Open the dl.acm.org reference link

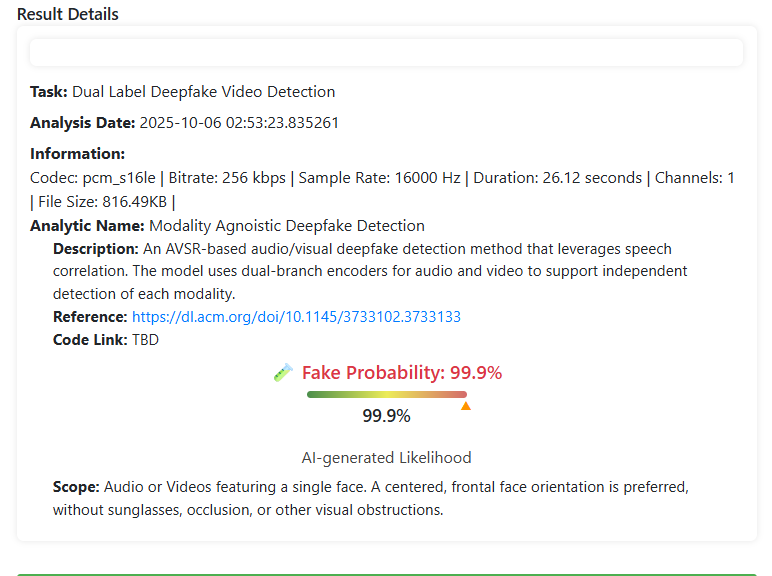[x=296, y=317]
